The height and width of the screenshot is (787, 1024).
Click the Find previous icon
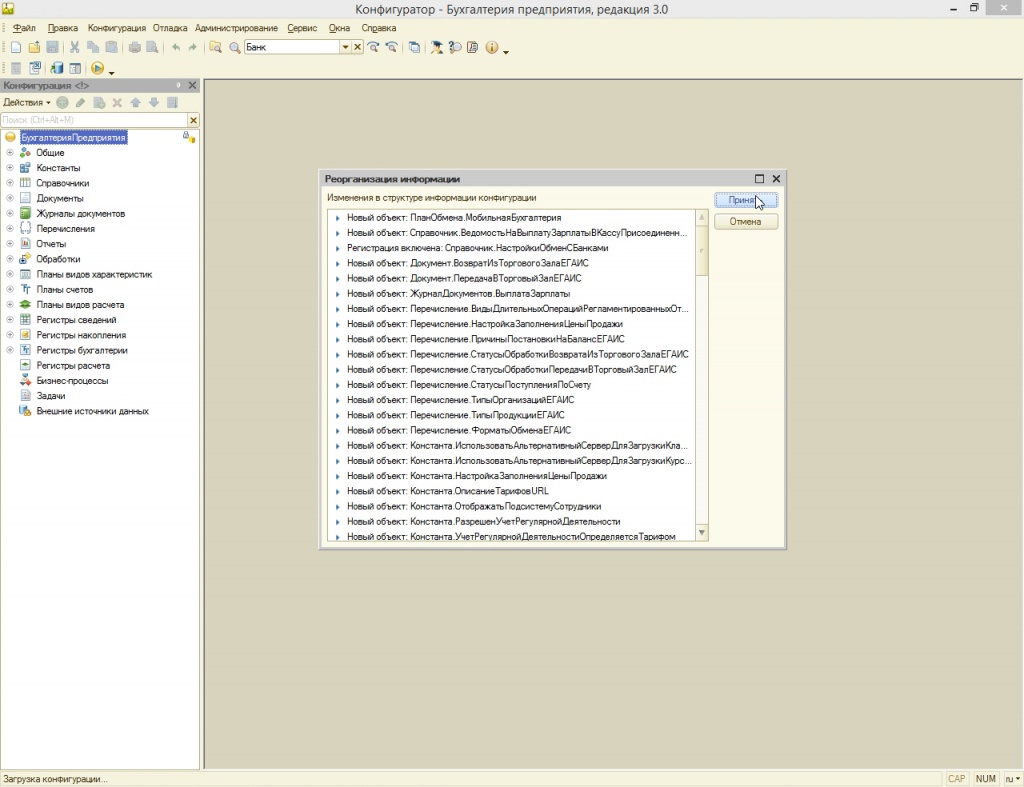(391, 47)
